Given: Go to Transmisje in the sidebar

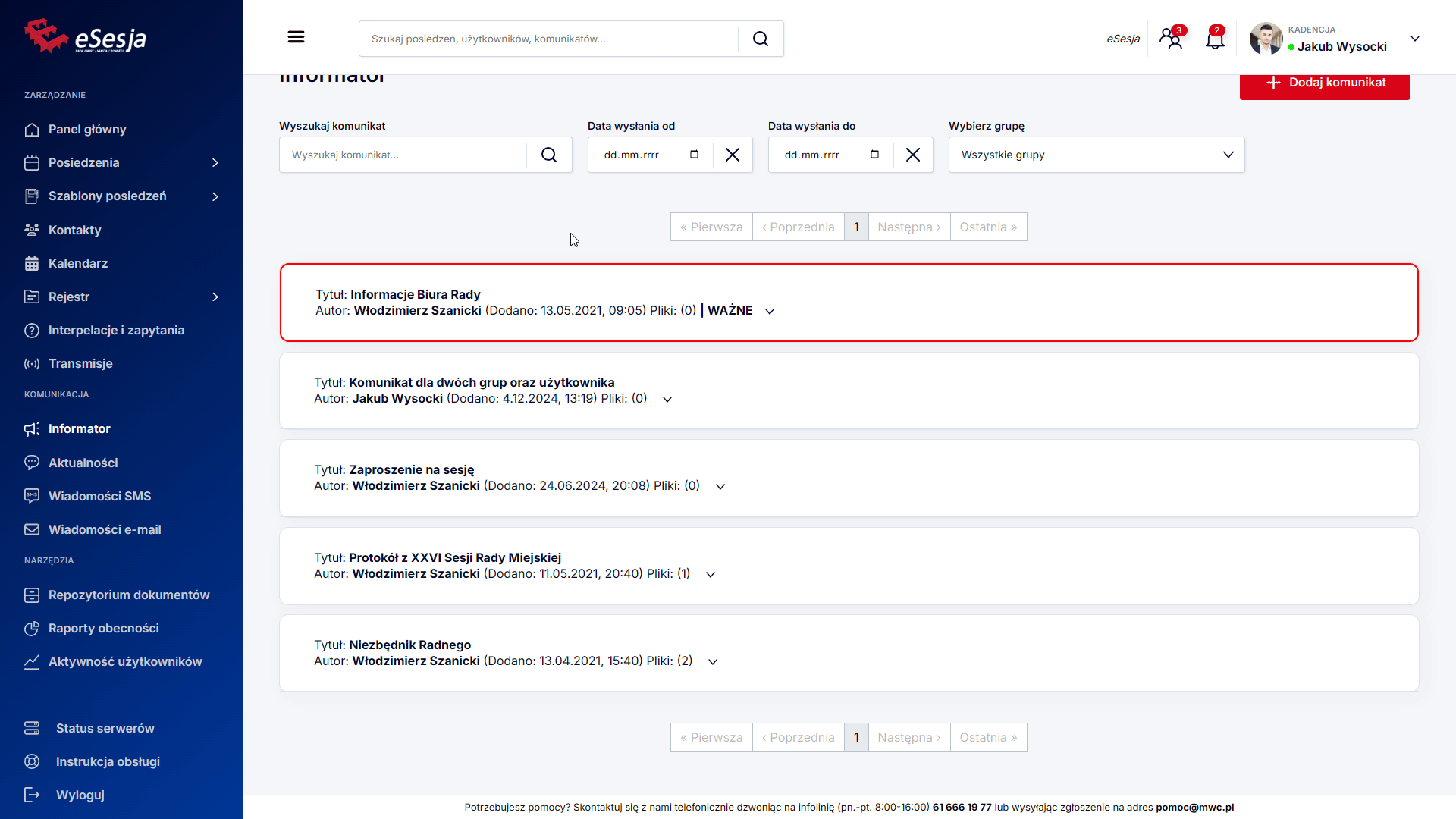Looking at the screenshot, I should pos(80,364).
